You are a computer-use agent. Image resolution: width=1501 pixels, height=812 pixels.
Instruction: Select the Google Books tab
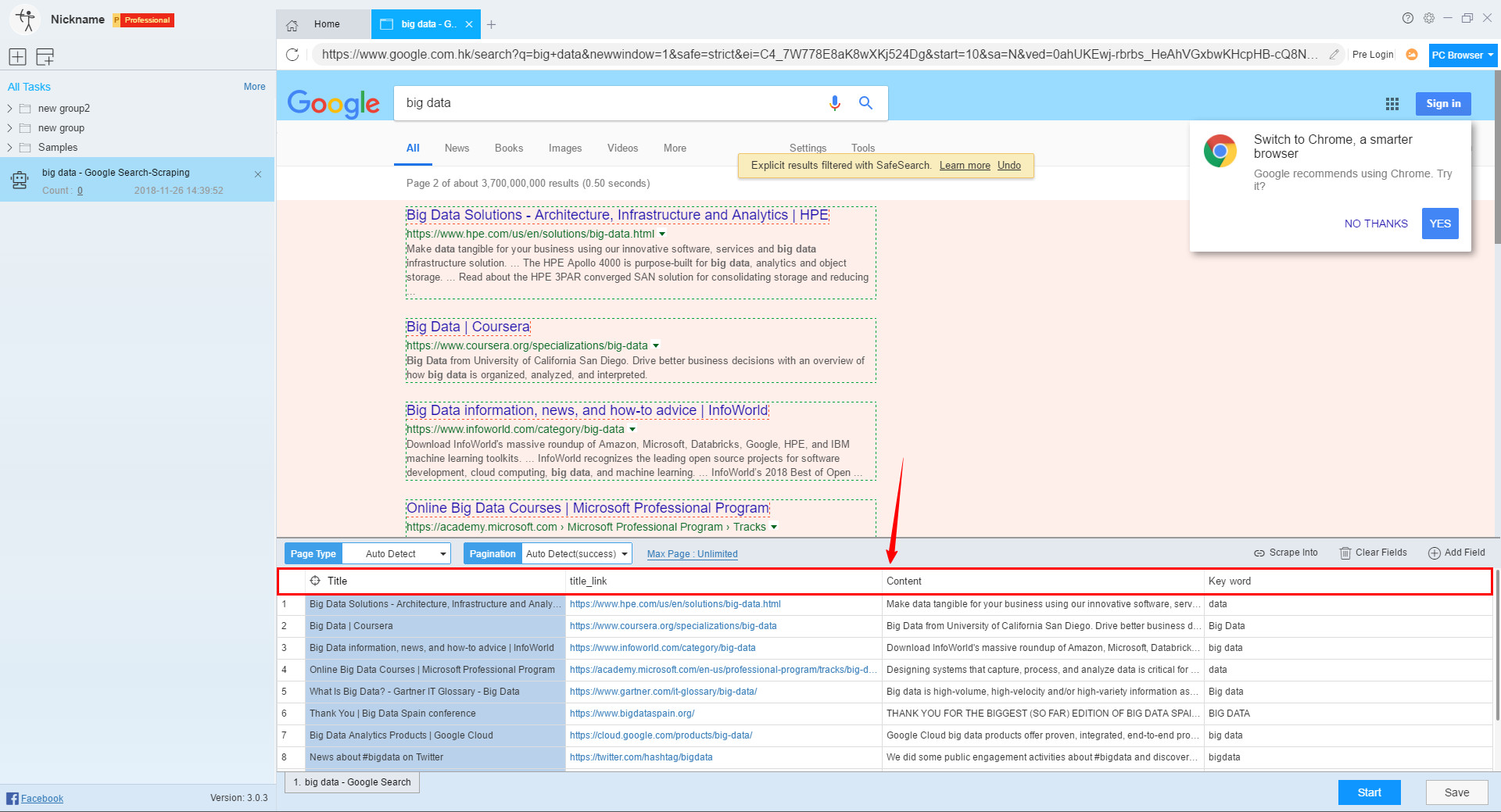coord(509,148)
